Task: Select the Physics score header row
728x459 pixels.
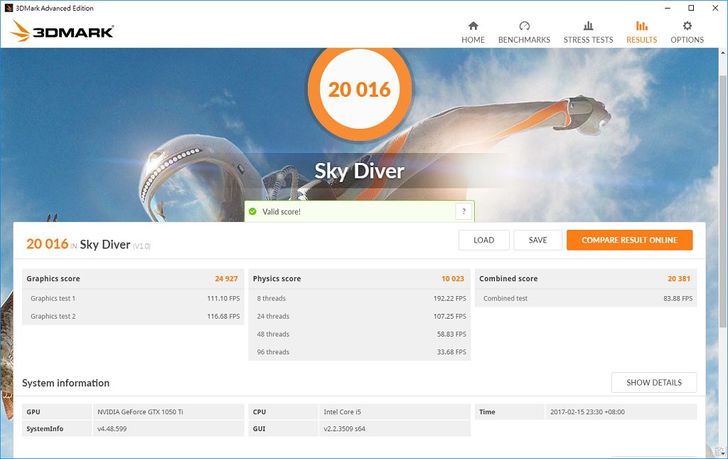Action: pos(359,279)
